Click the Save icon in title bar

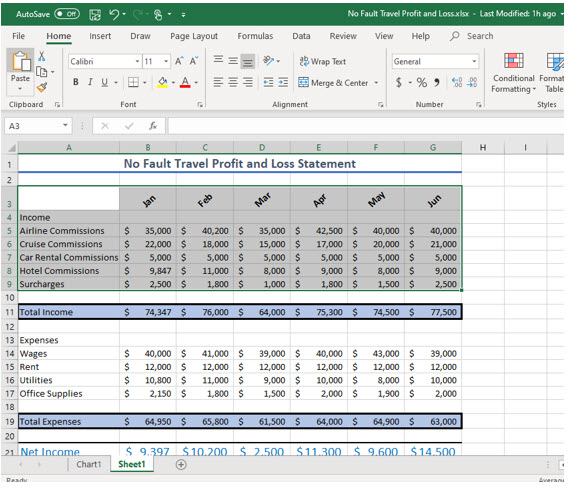pos(95,15)
